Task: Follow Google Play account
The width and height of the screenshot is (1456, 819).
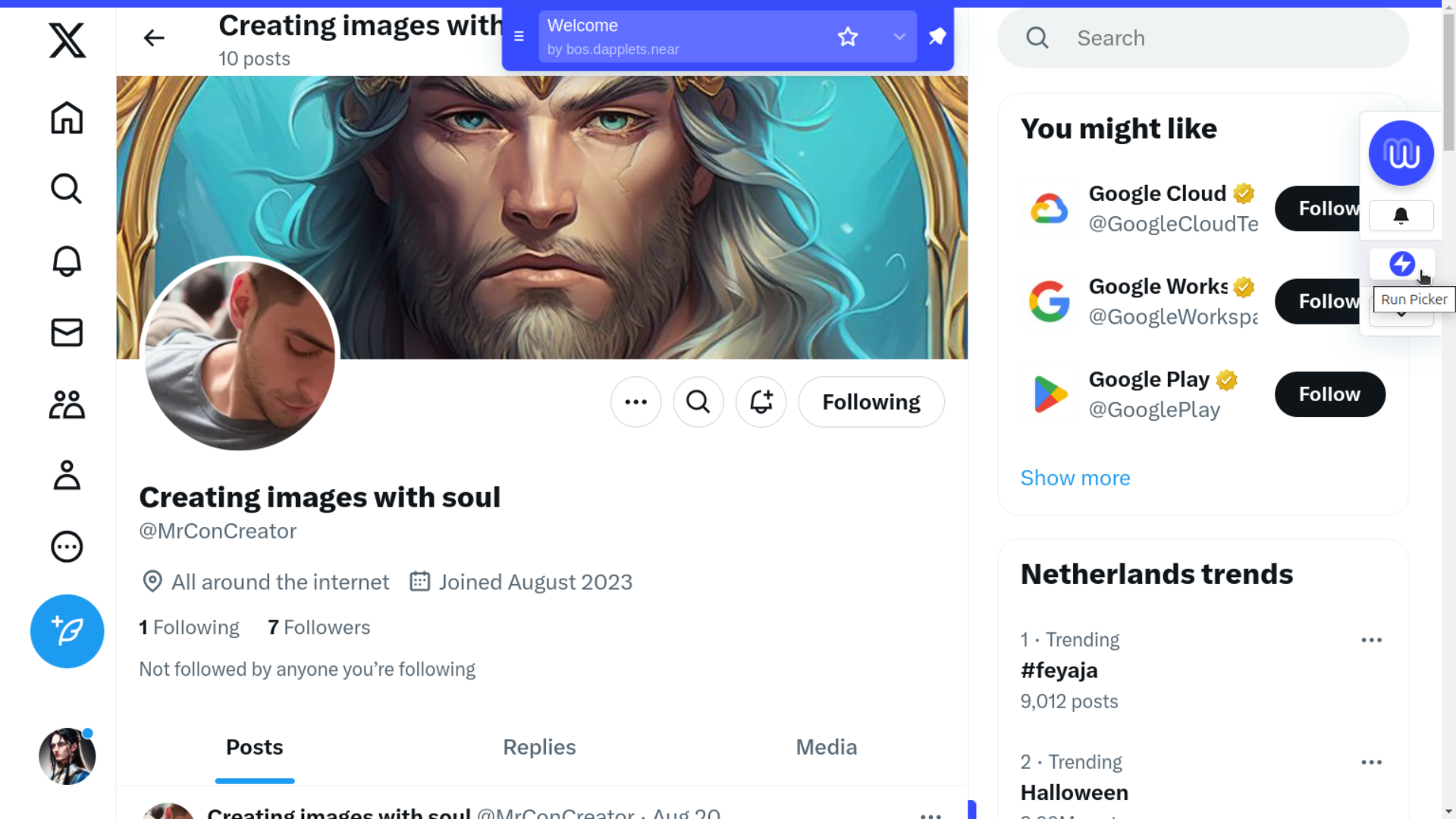Action: [x=1329, y=394]
